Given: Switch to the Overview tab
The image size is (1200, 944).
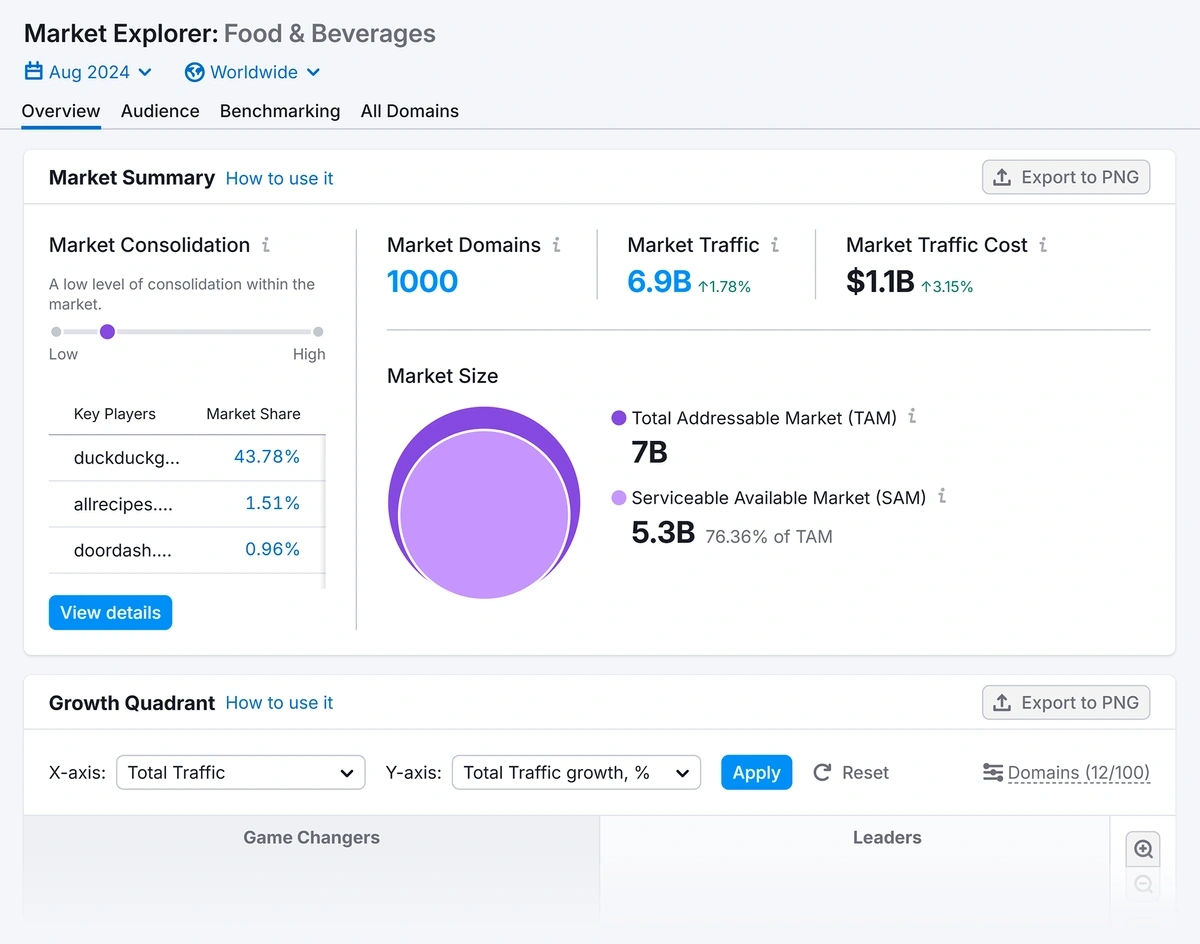Looking at the screenshot, I should tap(61, 111).
